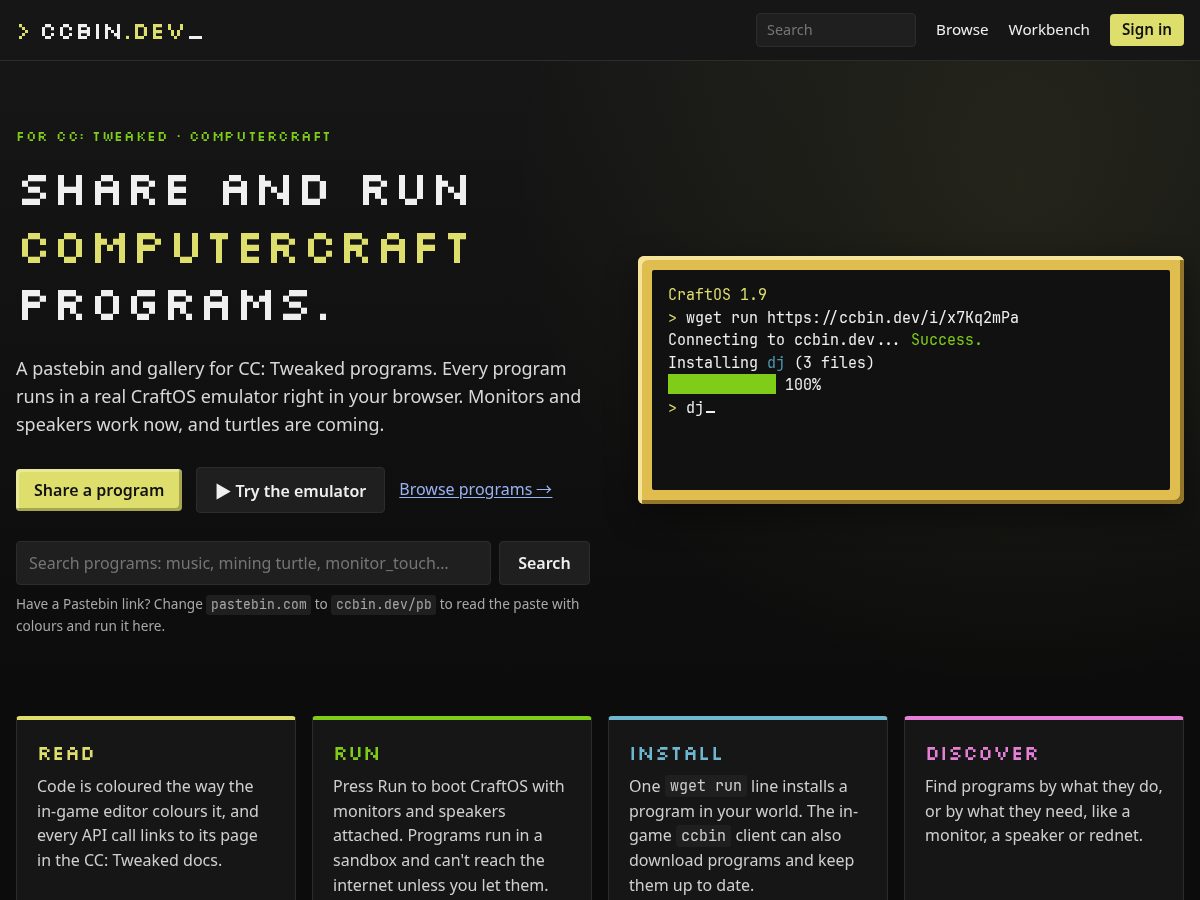Click the wget run command line in terminal
This screenshot has width=1200, height=900.
pos(843,317)
